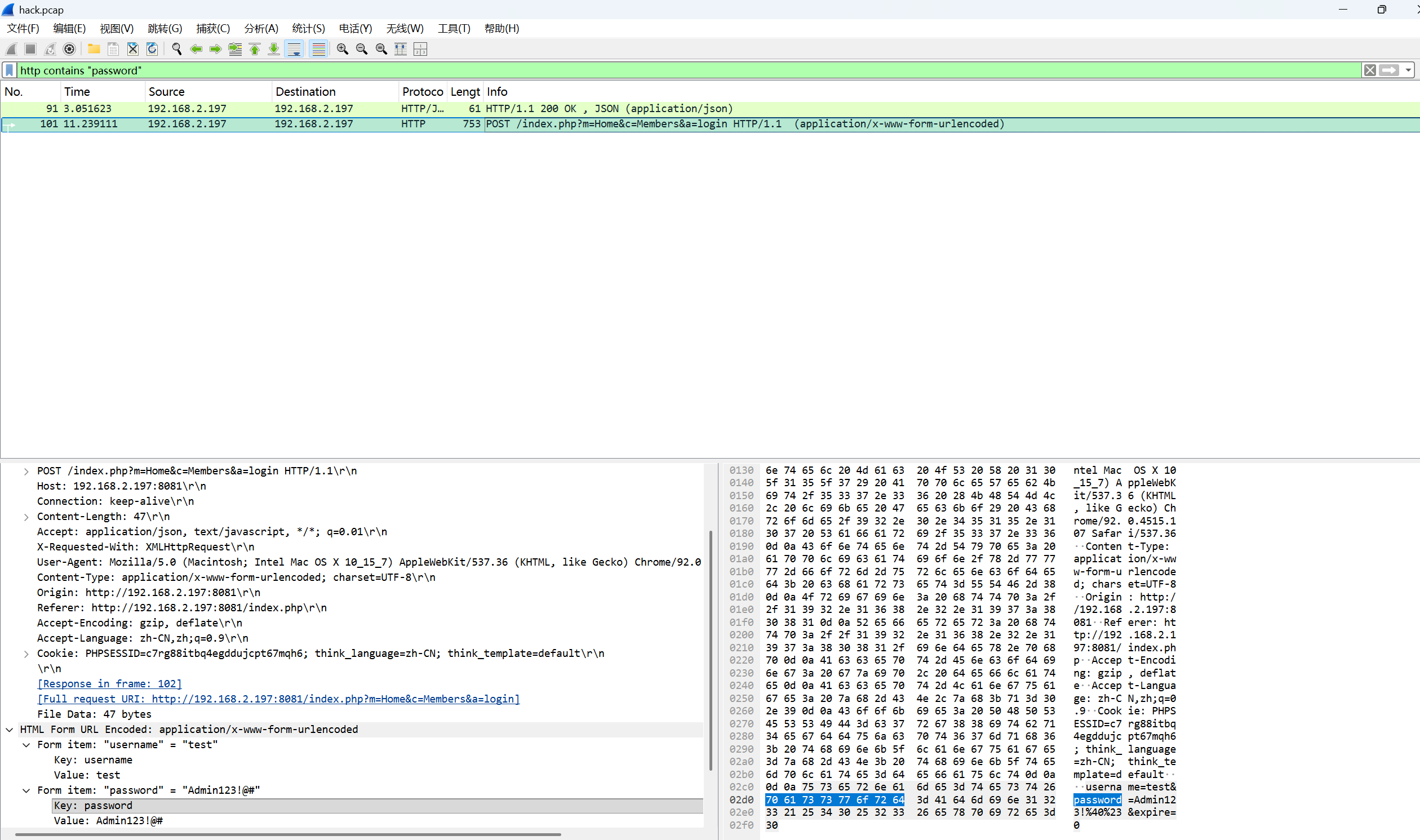Viewport: 1420px width, 840px height.
Task: Toggle packet colorization rules button
Action: (x=318, y=49)
